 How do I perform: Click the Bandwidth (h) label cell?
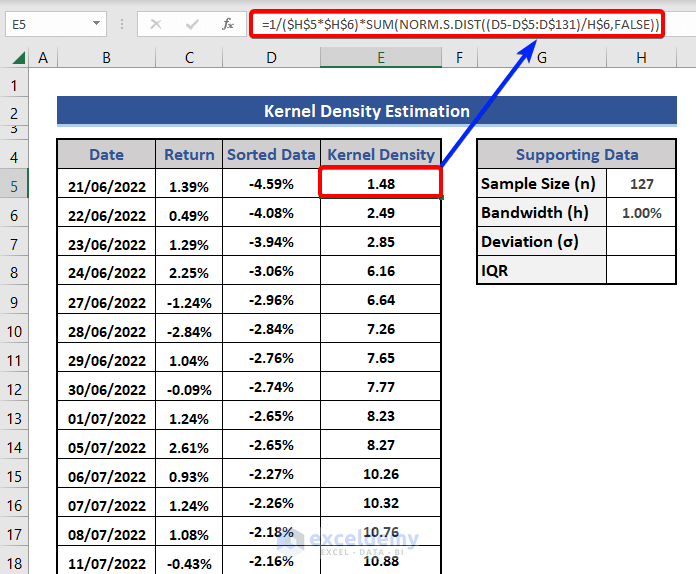point(542,213)
